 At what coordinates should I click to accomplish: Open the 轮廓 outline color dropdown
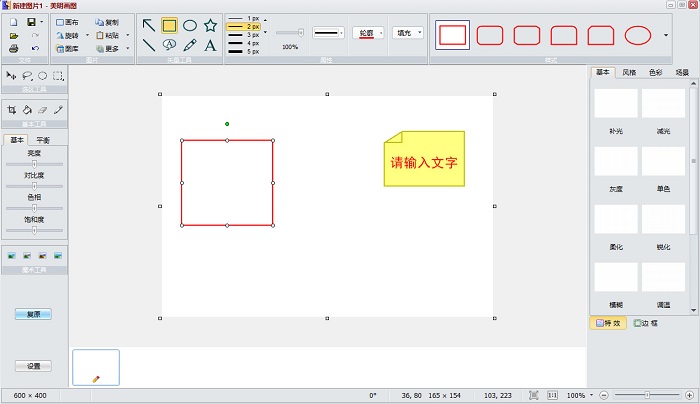(x=368, y=33)
